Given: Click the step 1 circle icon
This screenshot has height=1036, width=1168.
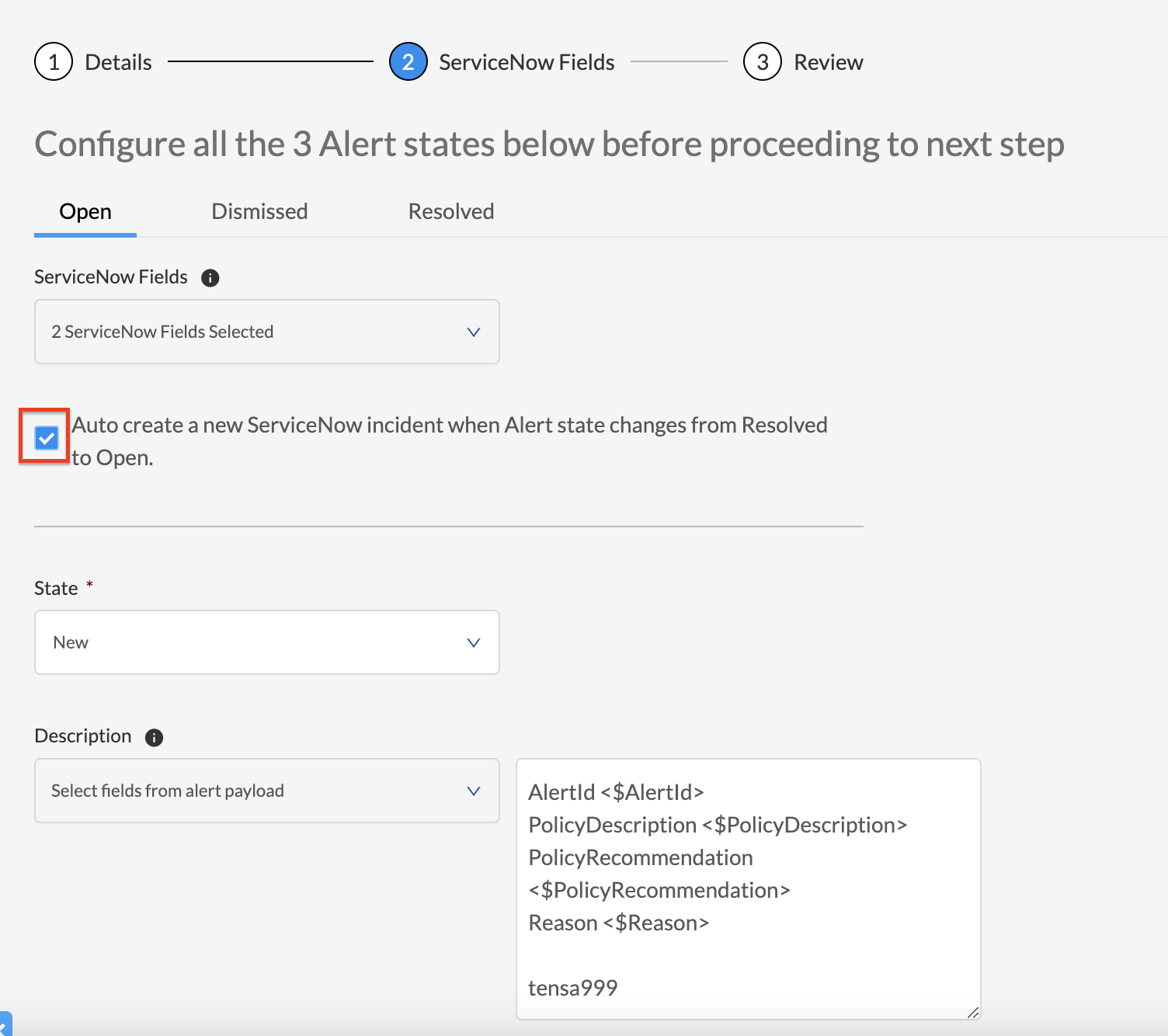Looking at the screenshot, I should [54, 62].
